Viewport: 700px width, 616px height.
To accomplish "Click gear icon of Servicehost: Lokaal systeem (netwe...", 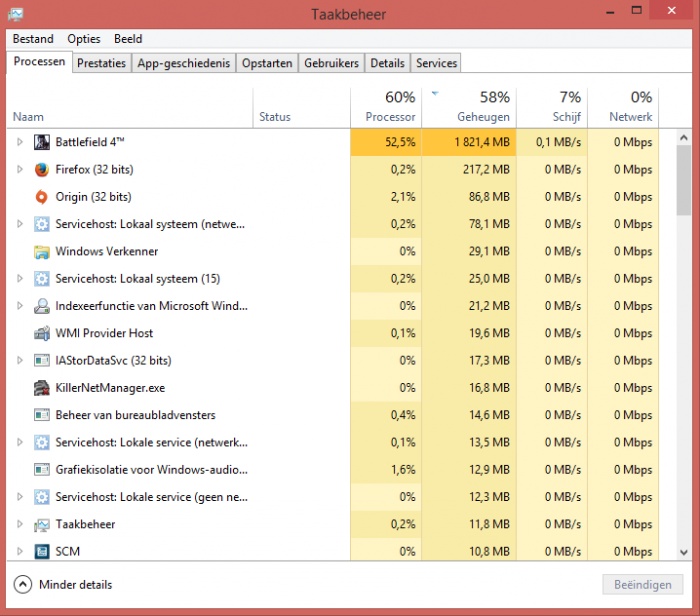I will pos(42,224).
